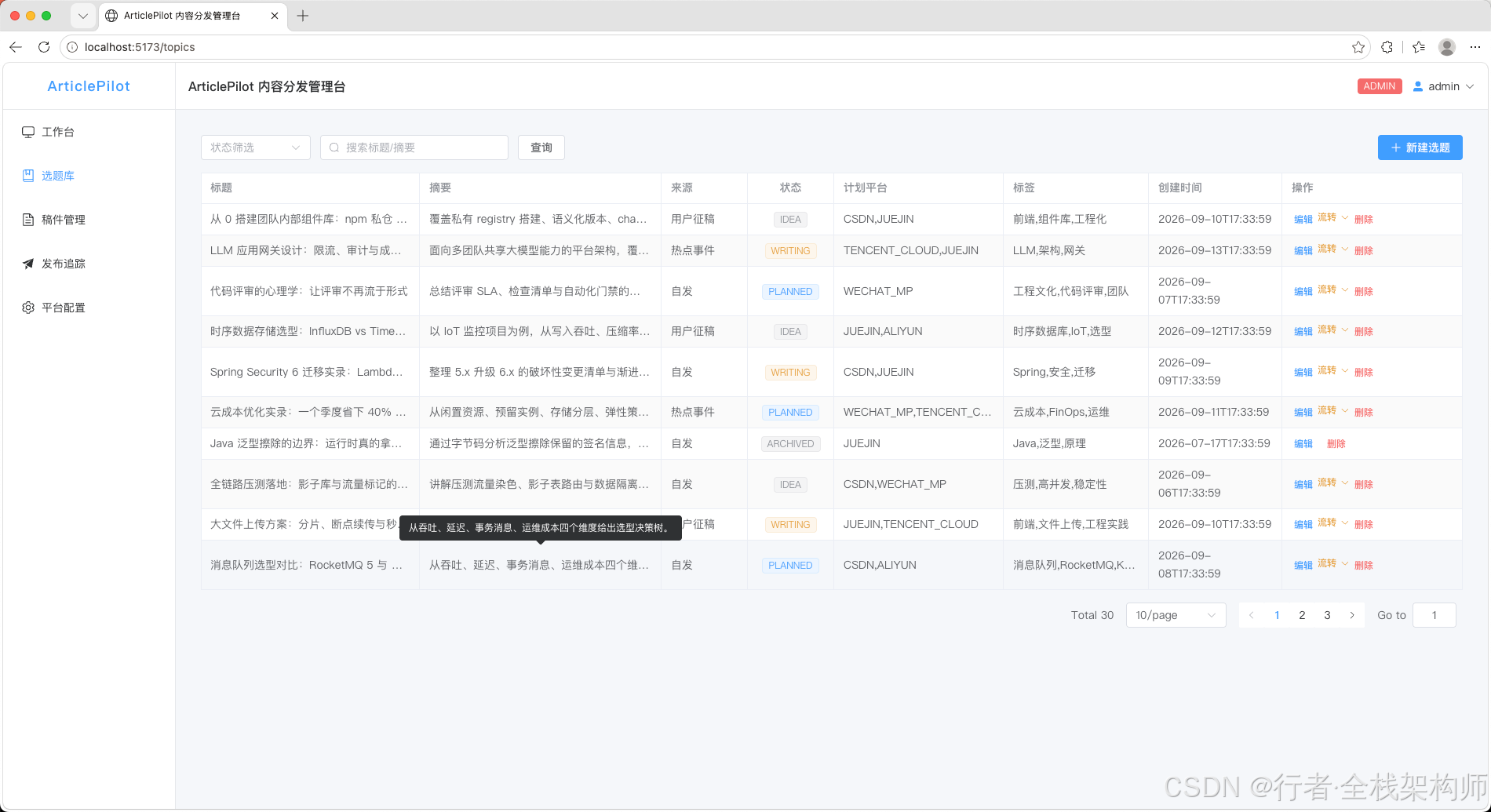Open the tab list chevron in title bar
This screenshot has width=1491, height=812.
click(x=82, y=16)
